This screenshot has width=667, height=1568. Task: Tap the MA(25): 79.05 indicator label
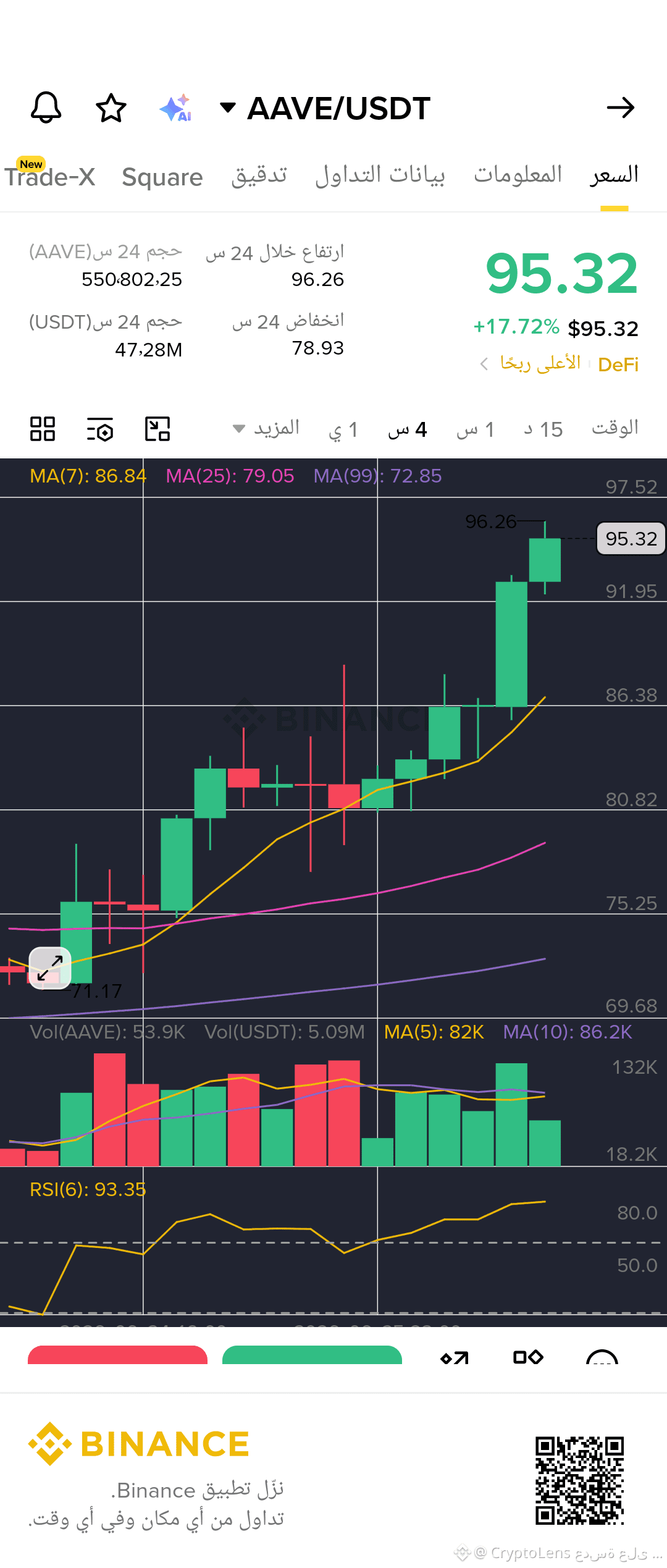click(x=230, y=476)
